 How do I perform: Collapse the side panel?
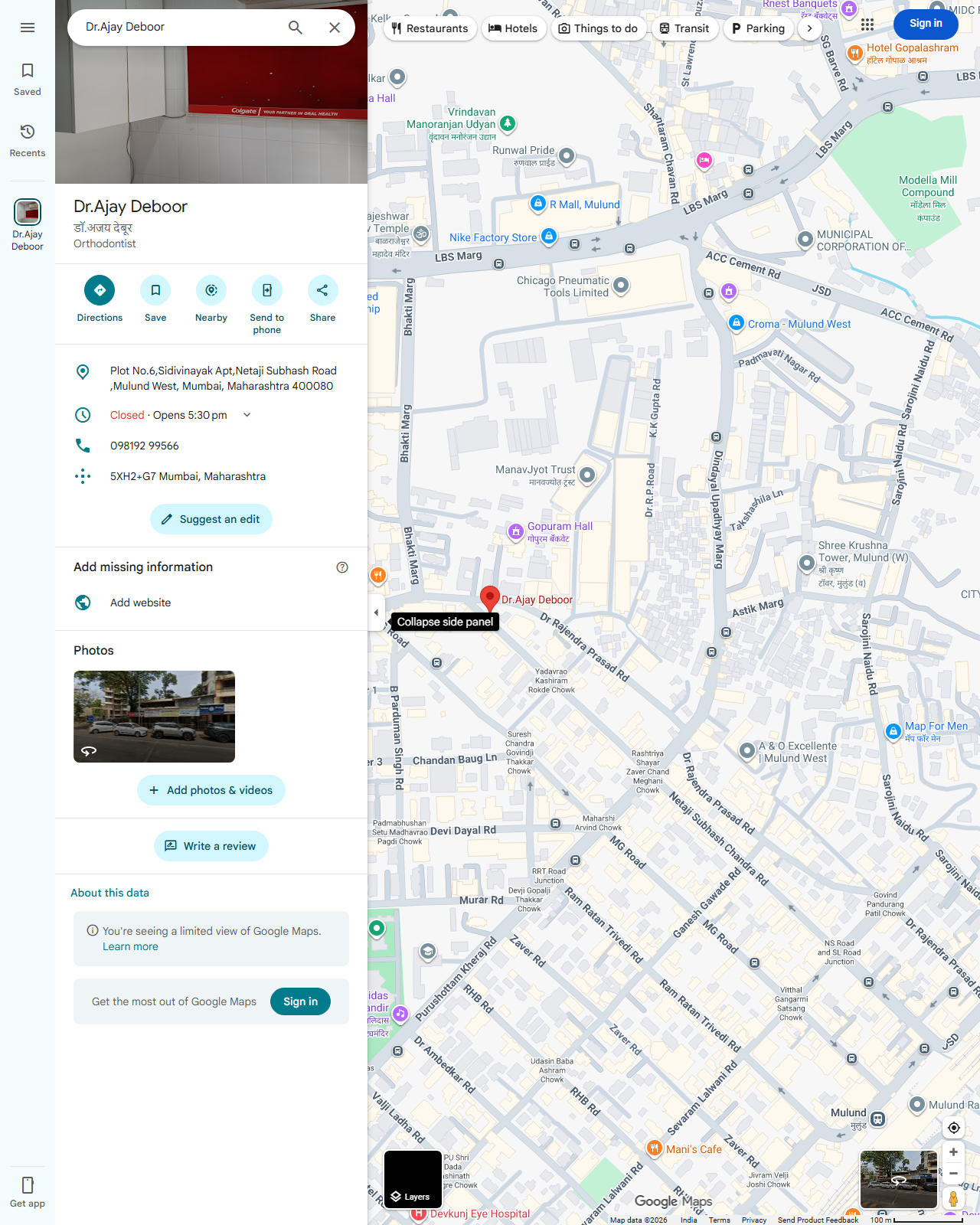pyautogui.click(x=376, y=612)
